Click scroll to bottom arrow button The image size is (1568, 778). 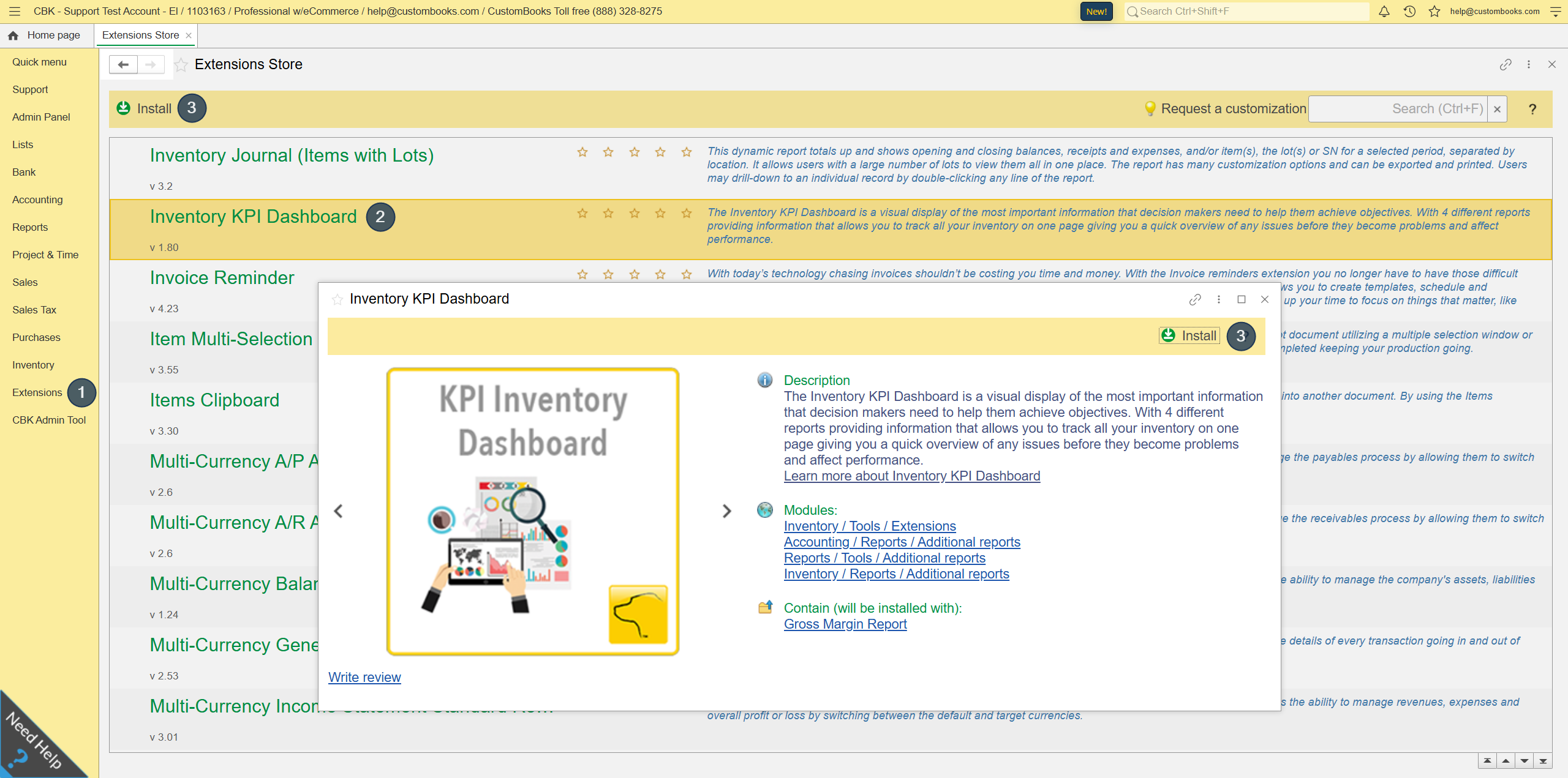pyautogui.click(x=1543, y=761)
